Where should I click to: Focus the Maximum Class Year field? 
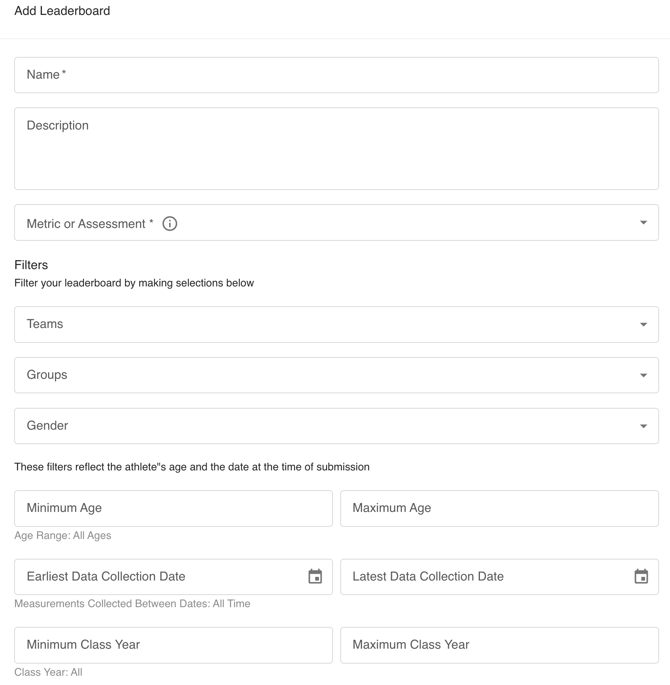(x=499, y=645)
